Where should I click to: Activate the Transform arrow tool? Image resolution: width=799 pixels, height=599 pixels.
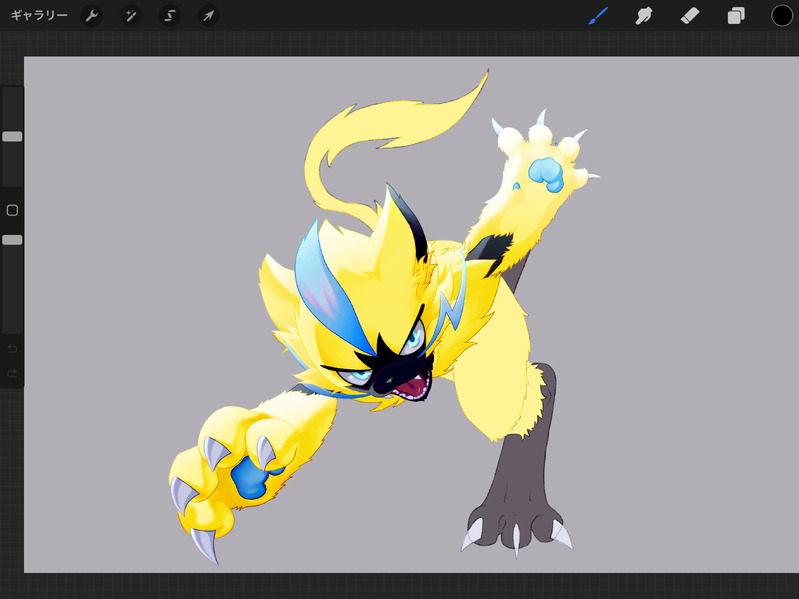coord(208,16)
